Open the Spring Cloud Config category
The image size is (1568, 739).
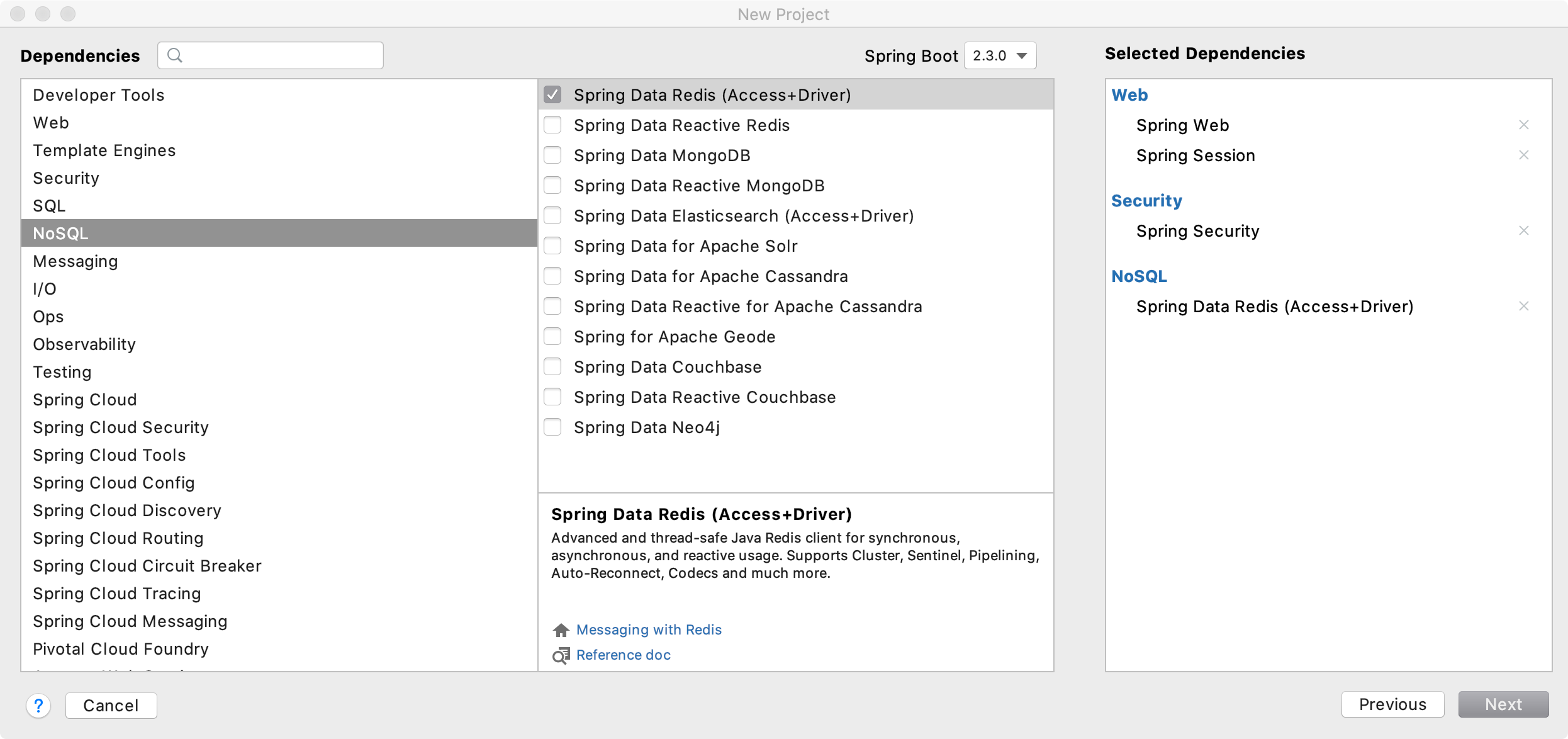pyautogui.click(x=114, y=483)
